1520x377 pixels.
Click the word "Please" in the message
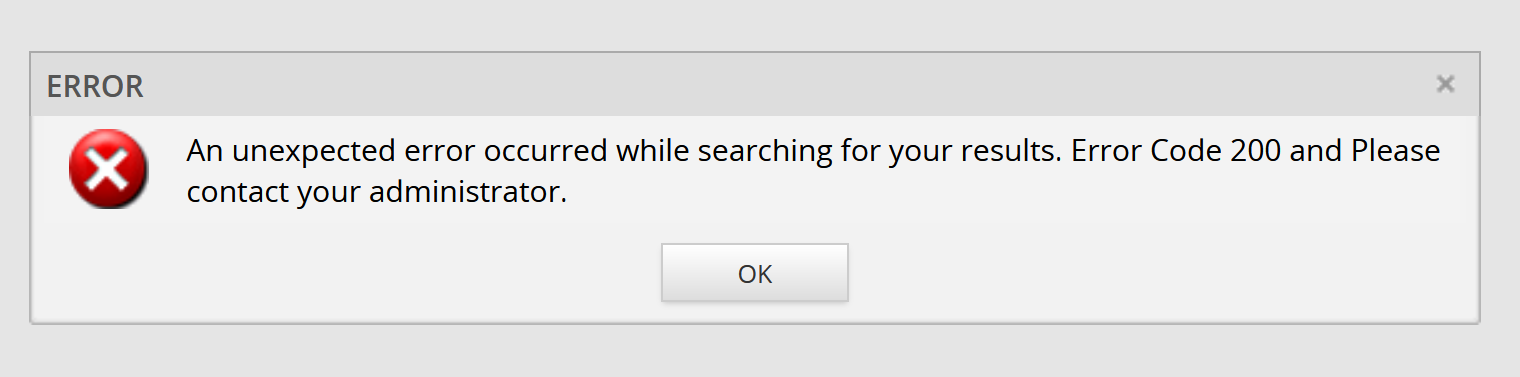[1396, 151]
